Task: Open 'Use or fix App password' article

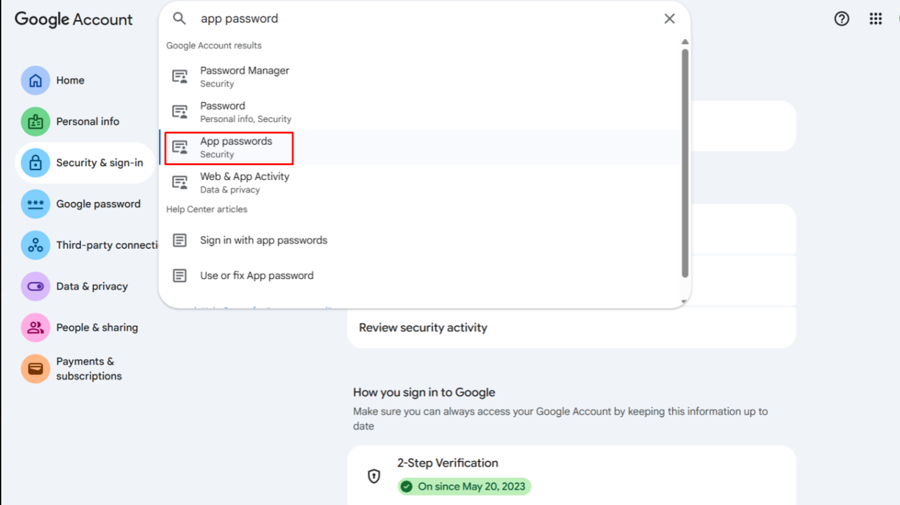Action: pyautogui.click(x=256, y=275)
